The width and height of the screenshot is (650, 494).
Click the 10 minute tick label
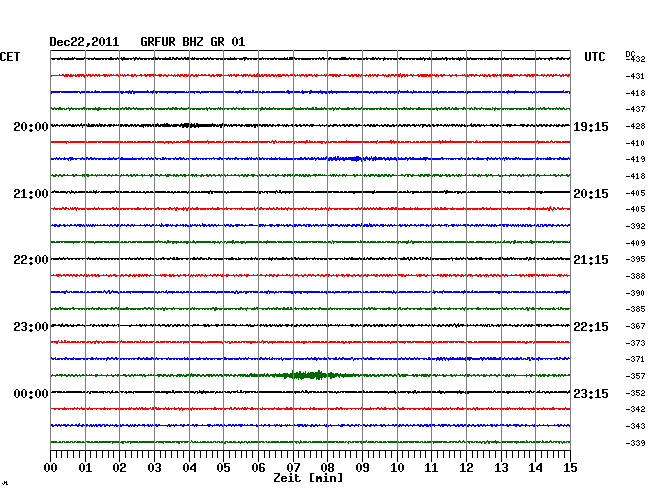[397, 468]
